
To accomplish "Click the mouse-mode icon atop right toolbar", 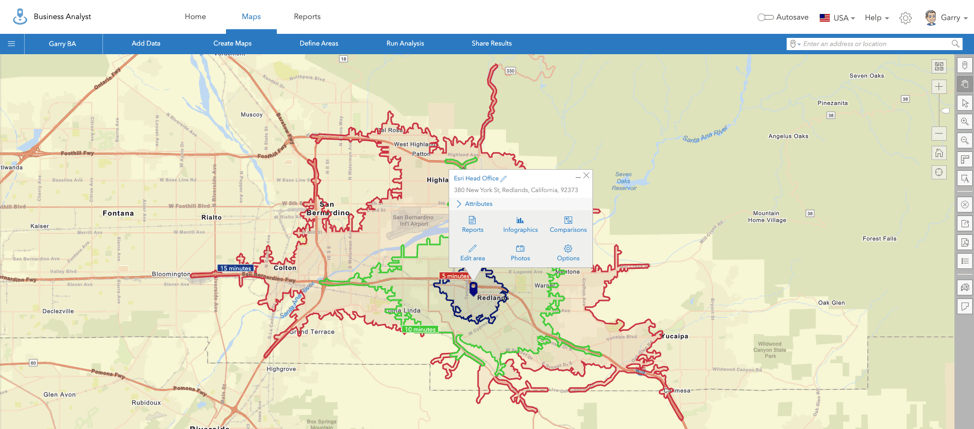I will (x=965, y=65).
